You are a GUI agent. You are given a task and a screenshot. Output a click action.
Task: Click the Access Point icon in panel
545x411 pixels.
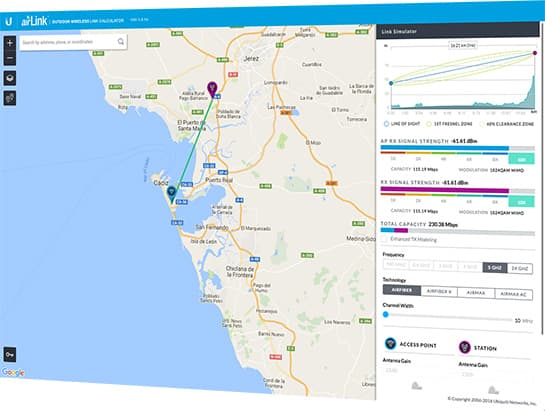click(x=391, y=344)
